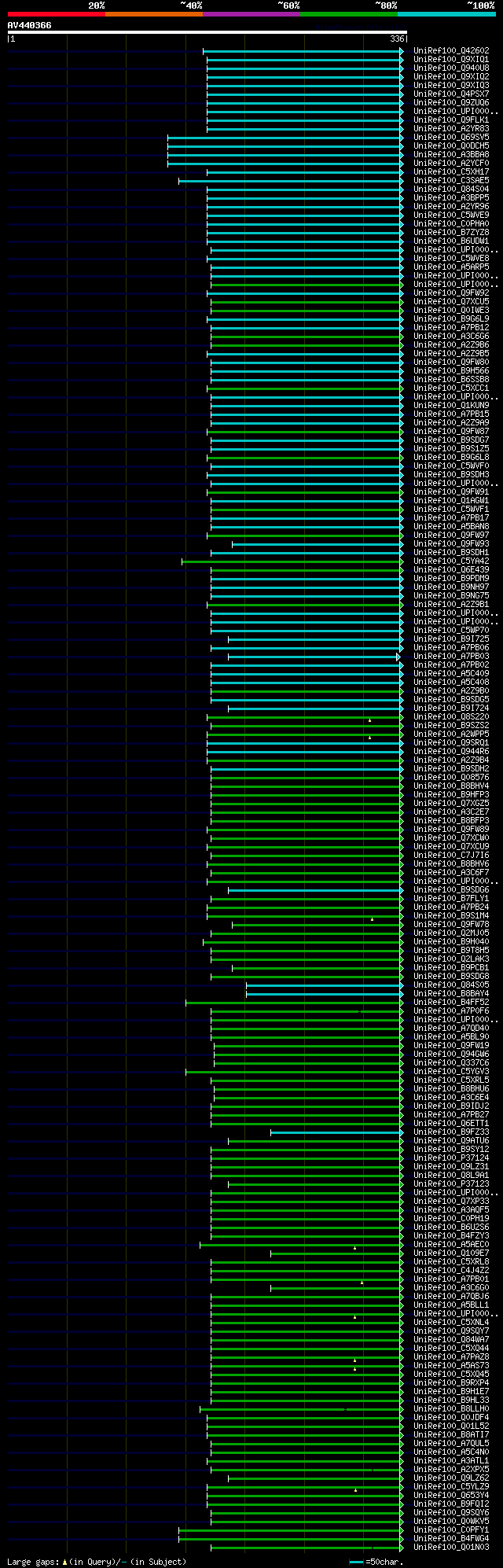Click the orange ~40% identity legend segment
Screen dimensions: 503x1568
154,14
